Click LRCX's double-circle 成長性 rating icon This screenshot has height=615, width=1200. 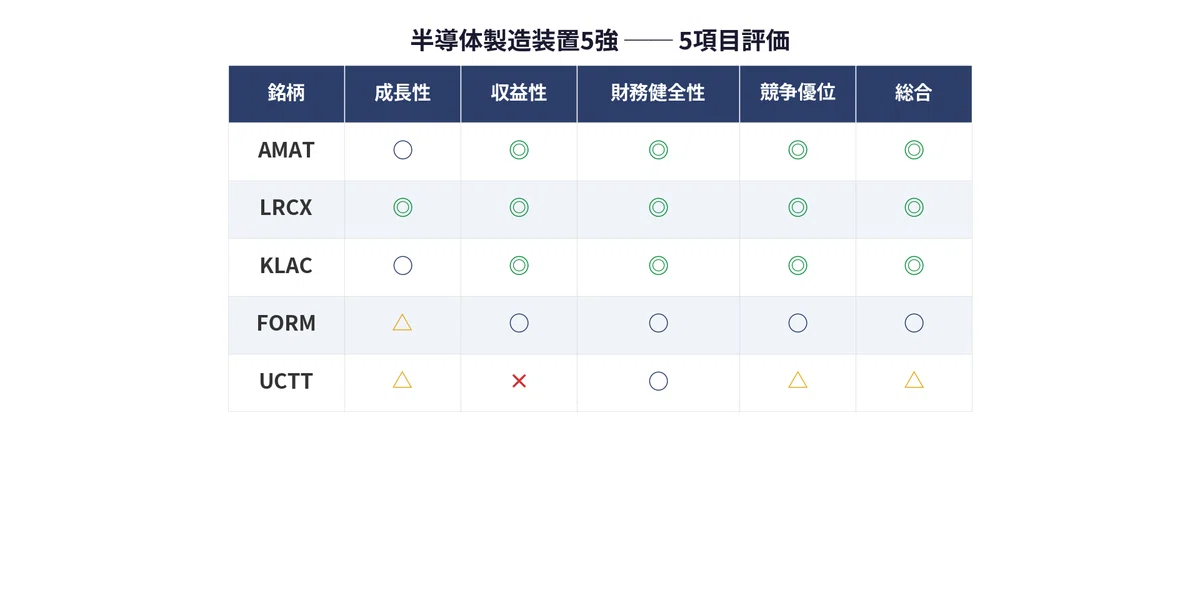point(402,208)
